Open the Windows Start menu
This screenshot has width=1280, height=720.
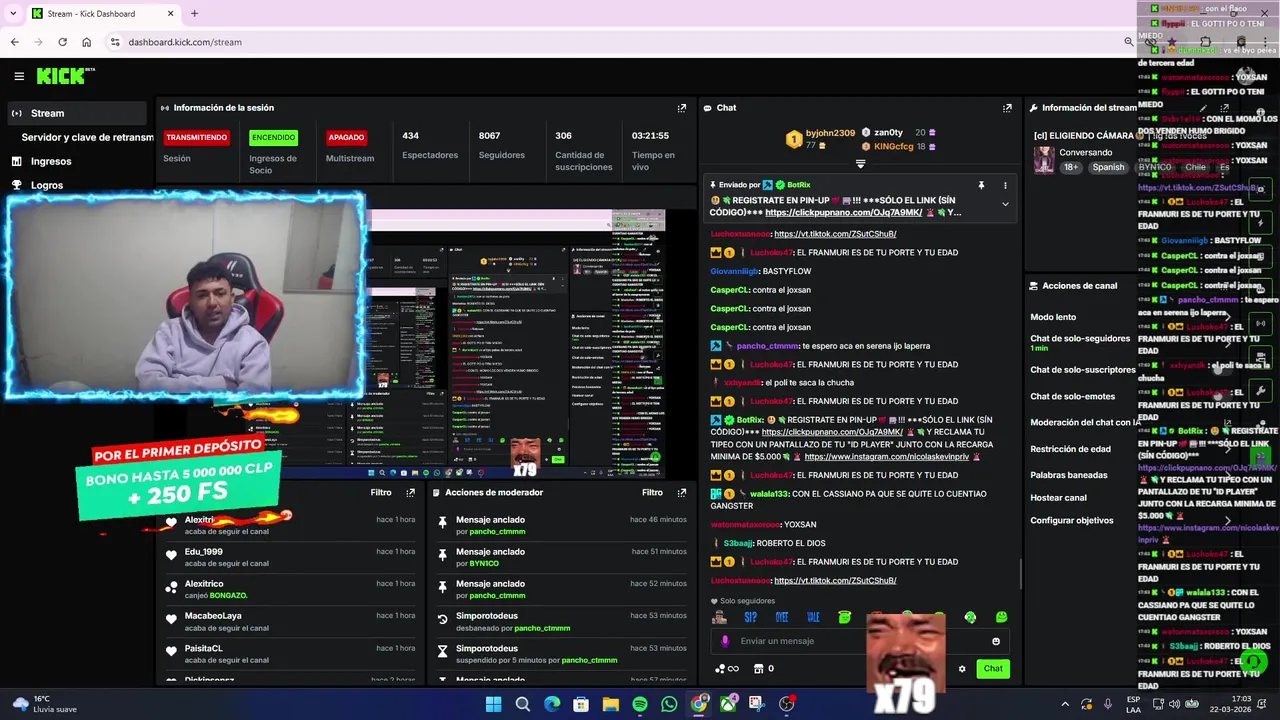493,704
